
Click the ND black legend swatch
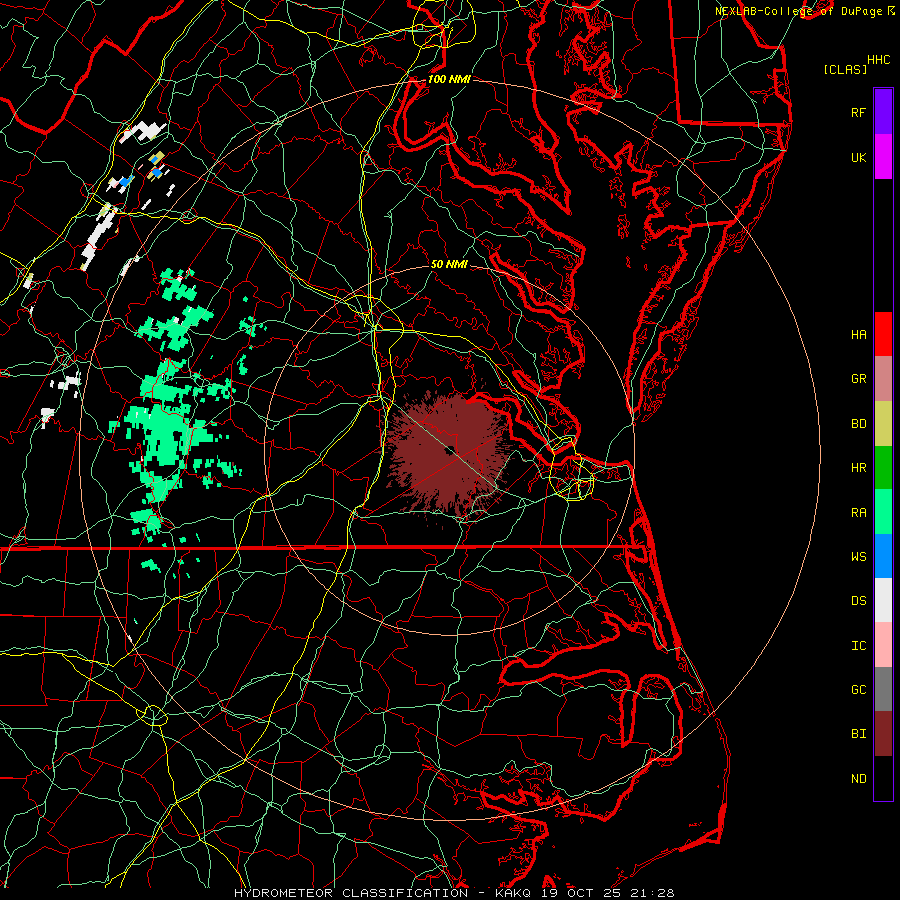tap(883, 778)
